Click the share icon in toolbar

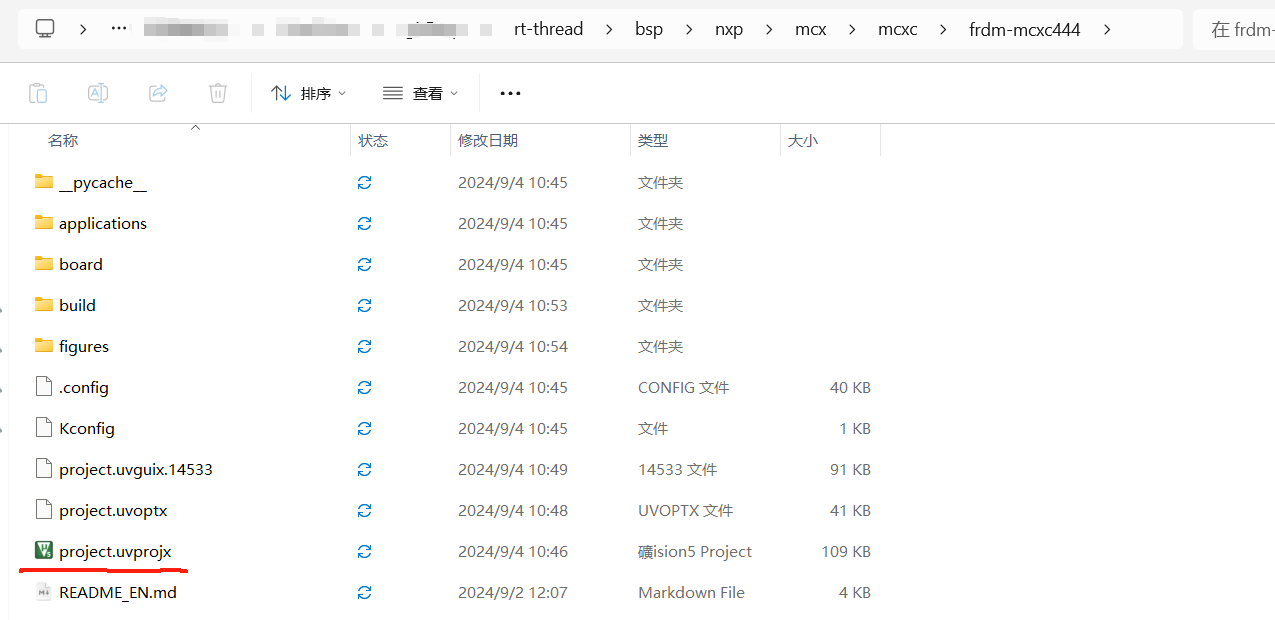pyautogui.click(x=158, y=93)
